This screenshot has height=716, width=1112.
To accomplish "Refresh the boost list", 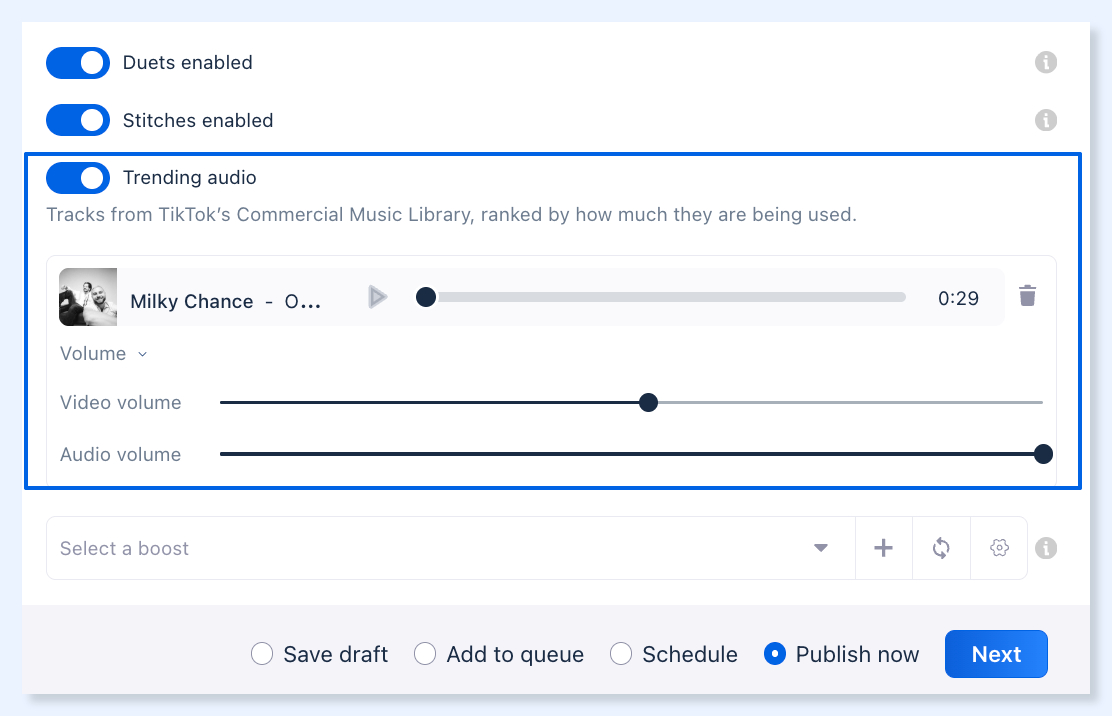I will 941,548.
